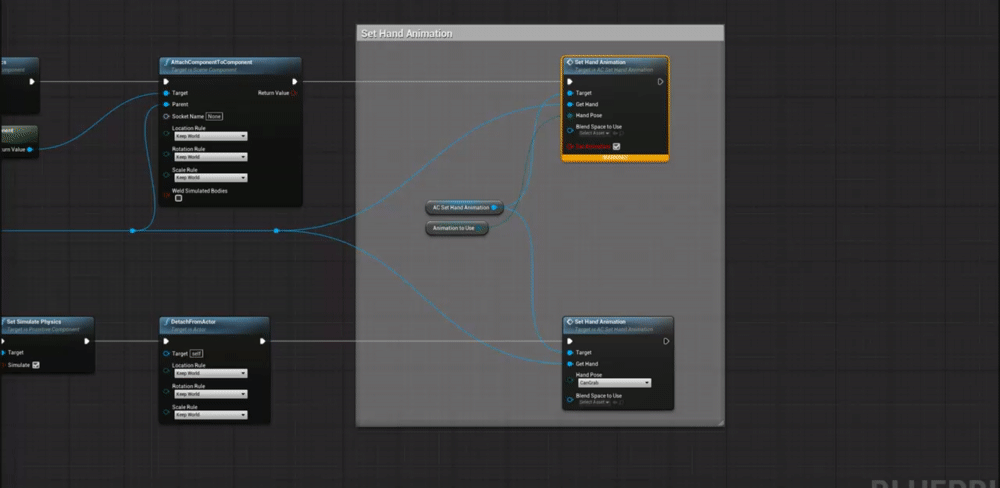Viewport: 1000px width, 488px height.
Task: Click input exec pin on CanGrab Set Hand Animation node
Action: 570,341
